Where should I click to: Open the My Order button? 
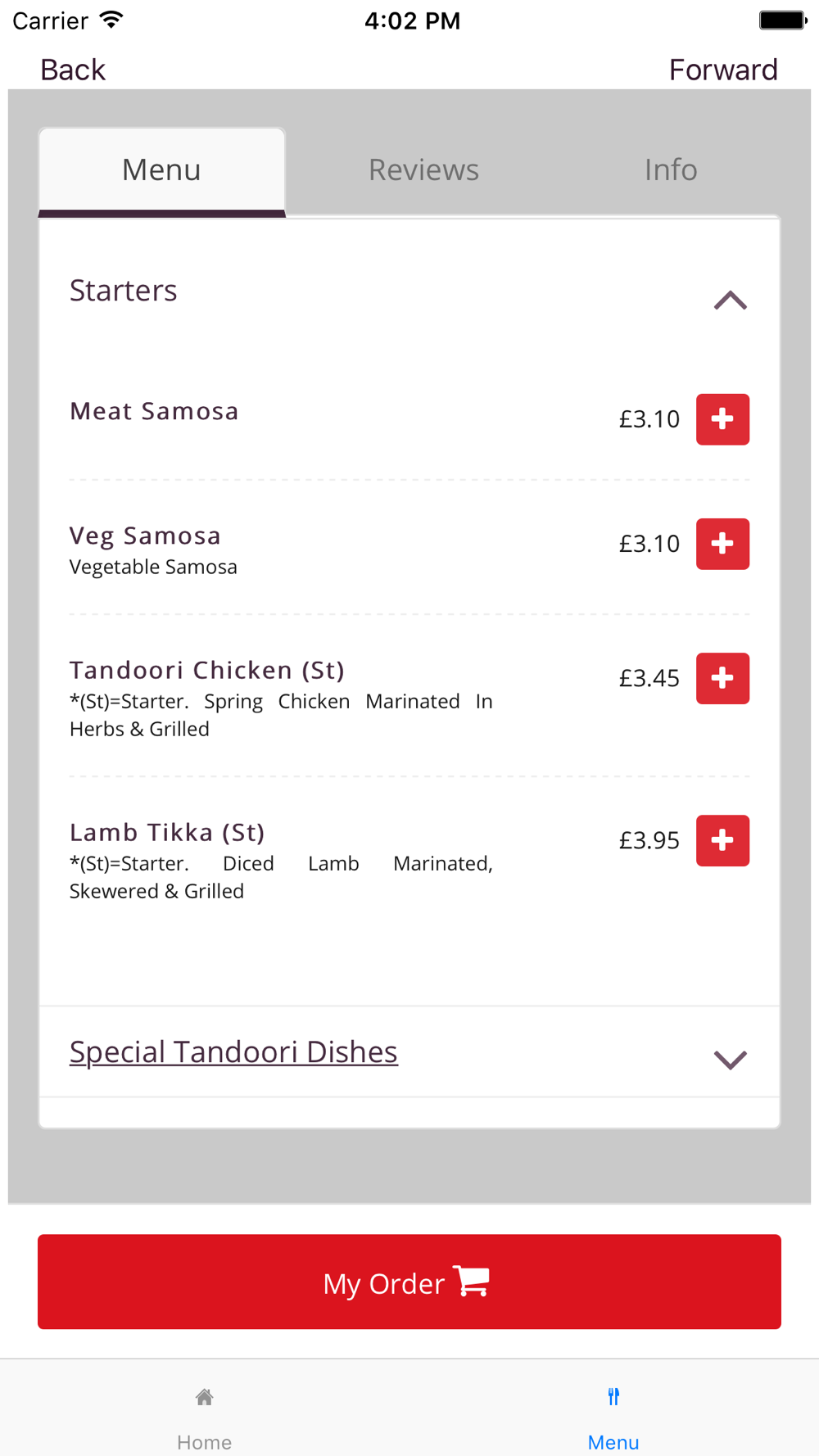click(409, 1282)
